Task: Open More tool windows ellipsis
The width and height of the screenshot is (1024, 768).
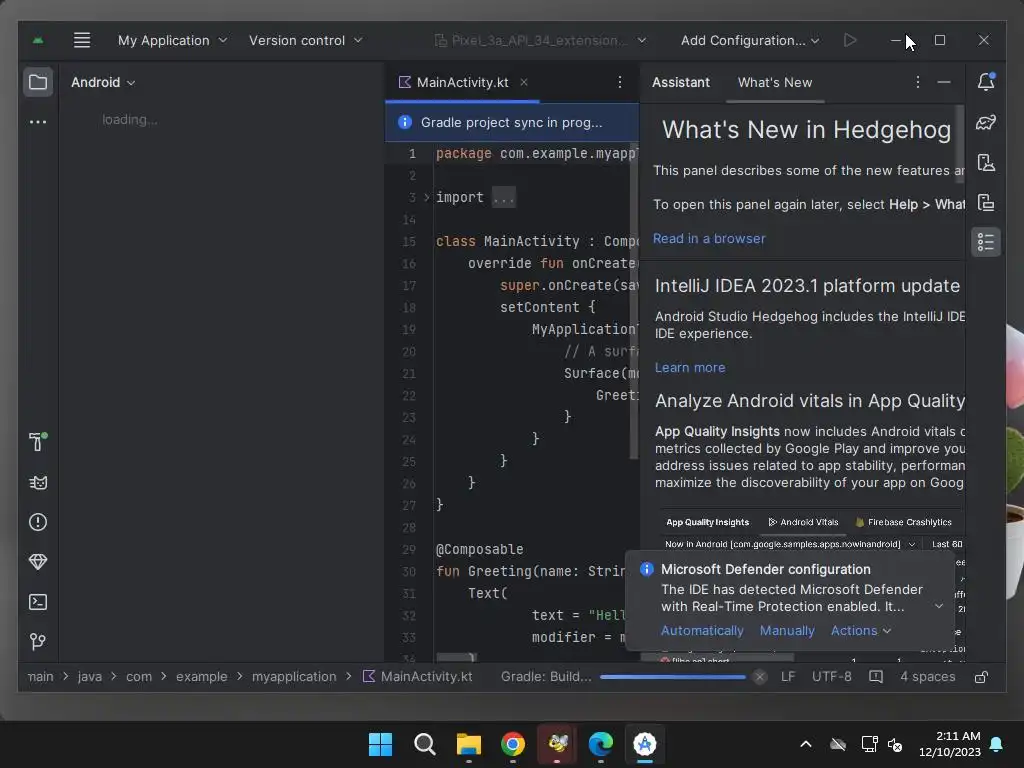Action: pyautogui.click(x=38, y=122)
